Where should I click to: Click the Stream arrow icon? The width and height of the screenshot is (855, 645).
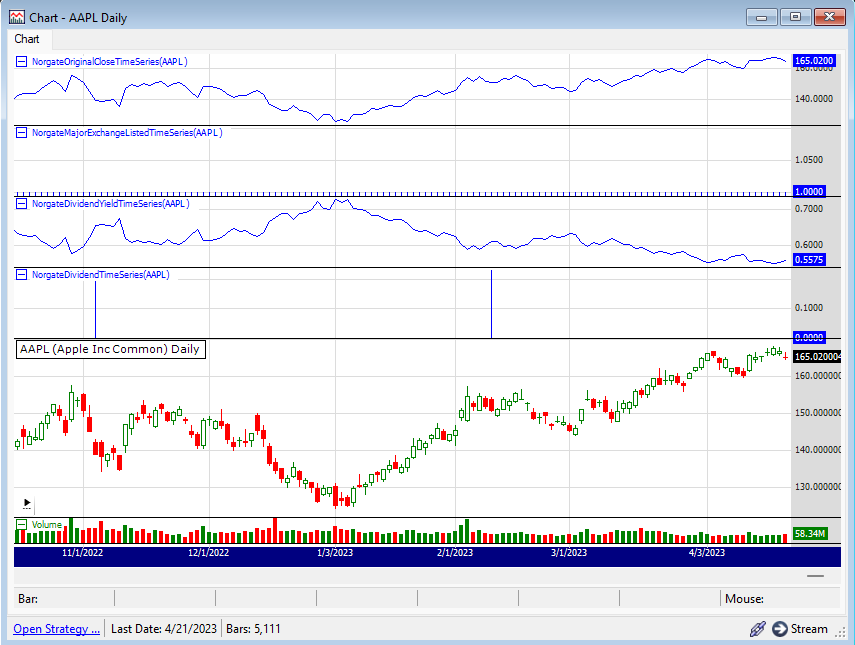[780, 629]
